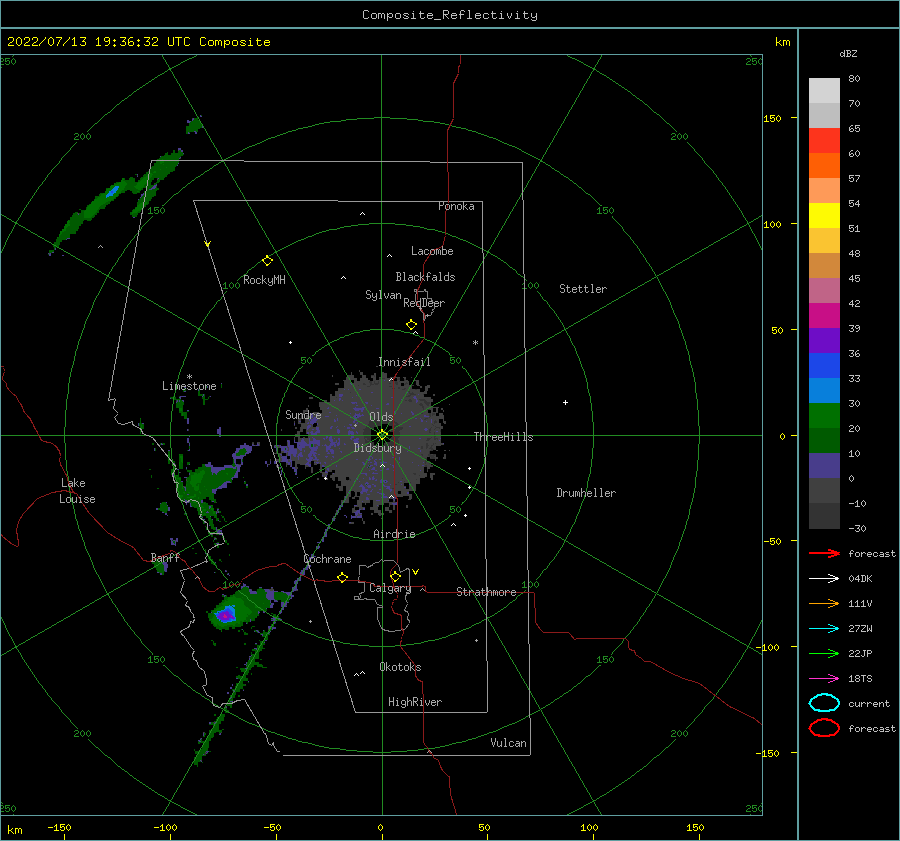
Task: Pick the indigo 0-10 dBZ swatch
Action: tap(824, 466)
